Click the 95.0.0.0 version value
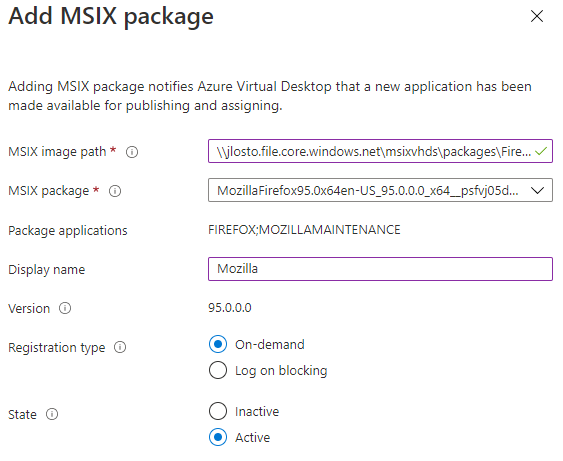Viewport: 563px width, 461px height. [x=230, y=308]
